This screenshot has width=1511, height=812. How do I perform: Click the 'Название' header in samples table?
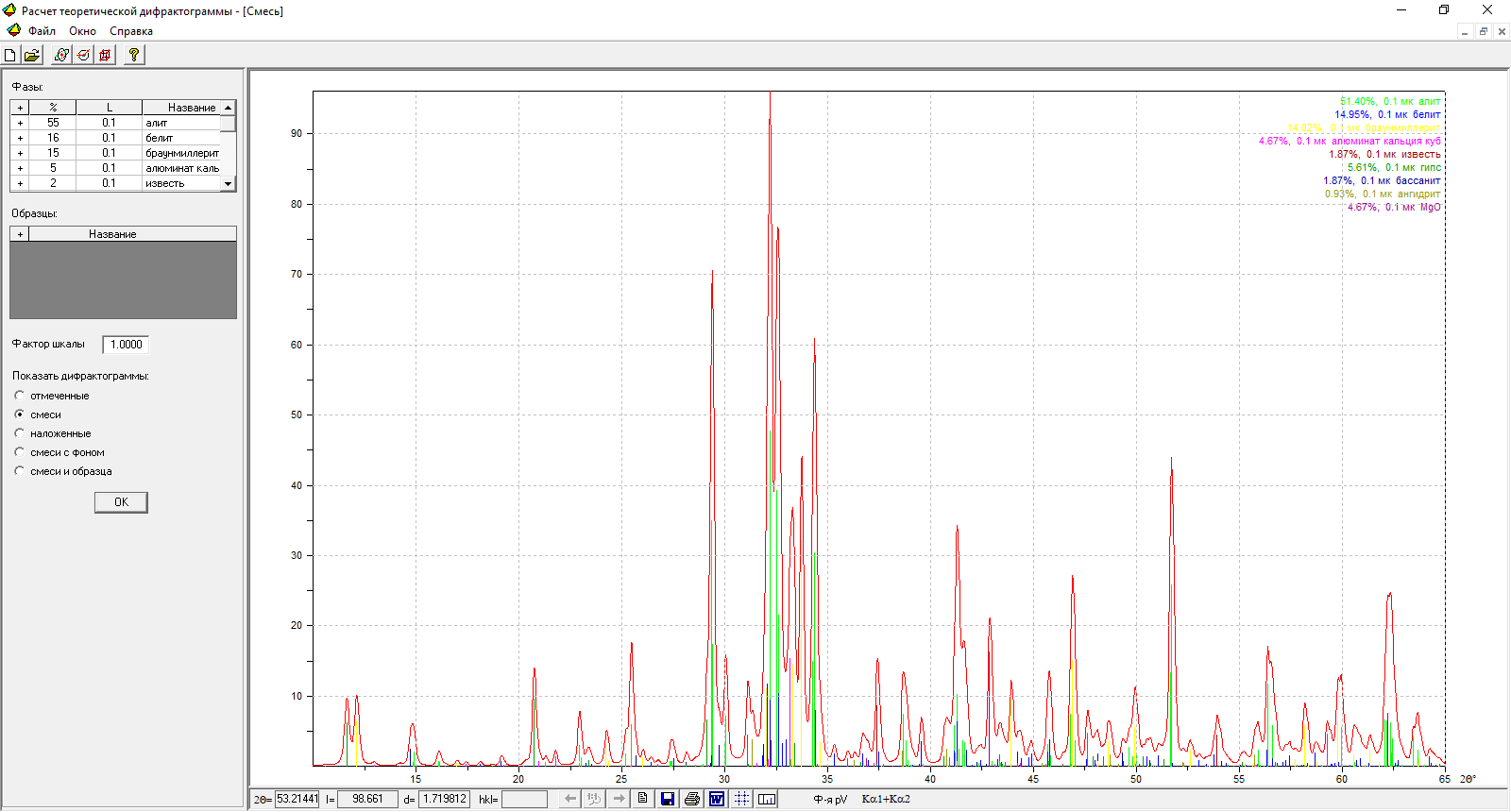point(112,234)
